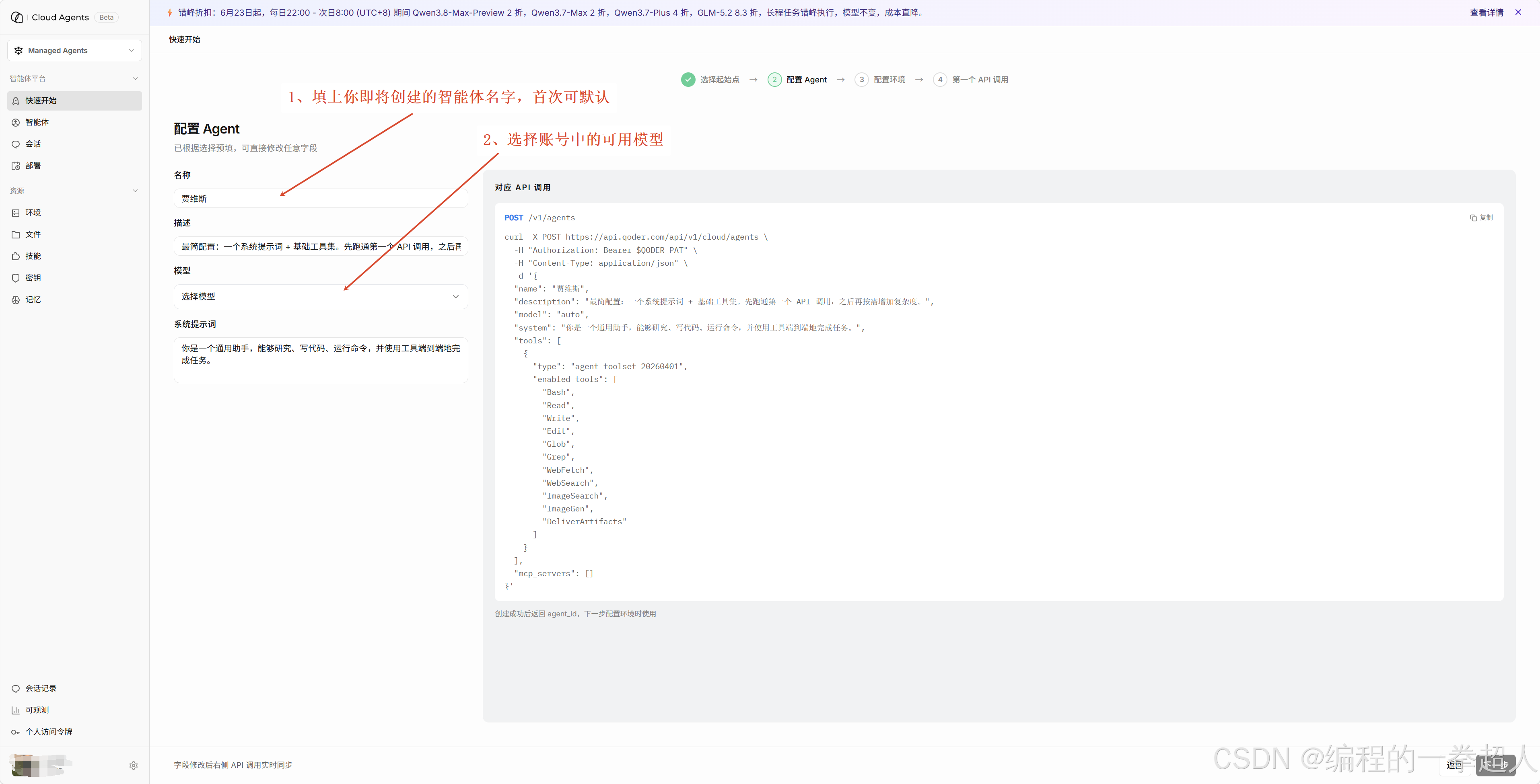Click the 名称 input field with 贾维斯
1540x784 pixels.
(x=321, y=198)
